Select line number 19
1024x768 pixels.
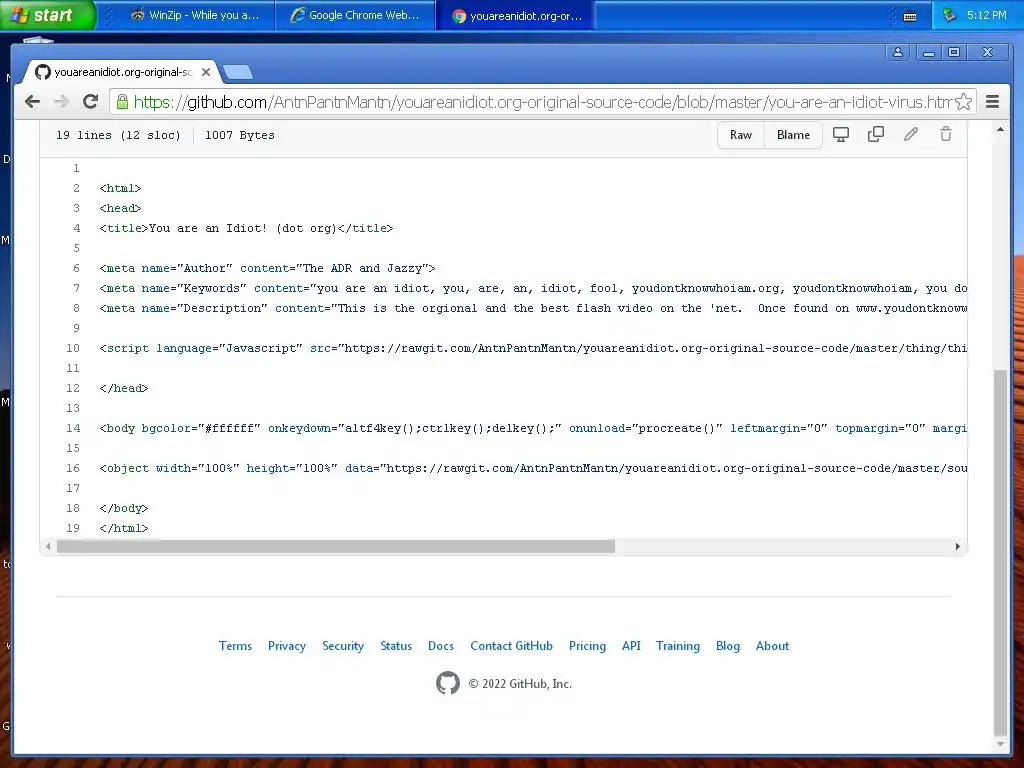pos(73,528)
